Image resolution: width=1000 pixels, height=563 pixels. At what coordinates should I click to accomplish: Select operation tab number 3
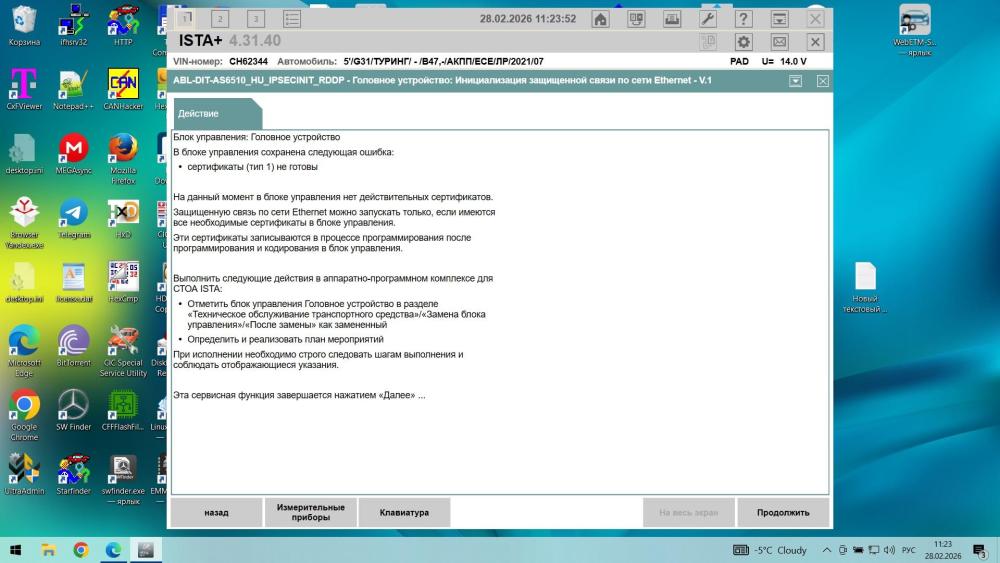coord(256,18)
